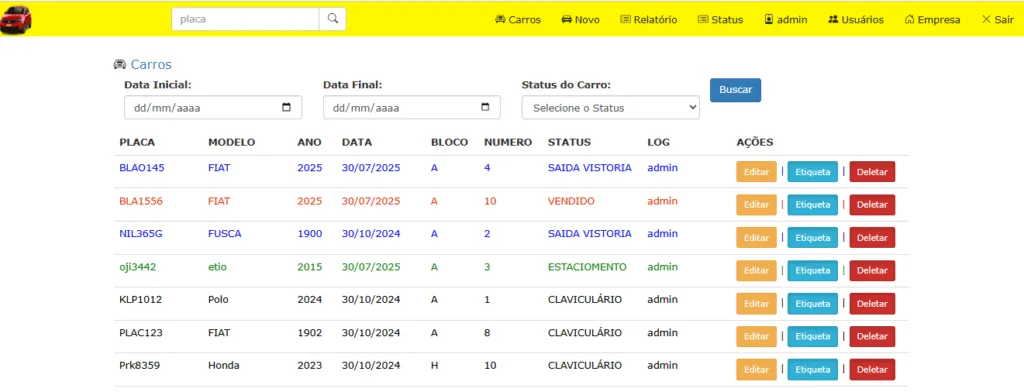Open Status in the top navigation
The height and width of the screenshot is (392, 1024).
(x=720, y=20)
